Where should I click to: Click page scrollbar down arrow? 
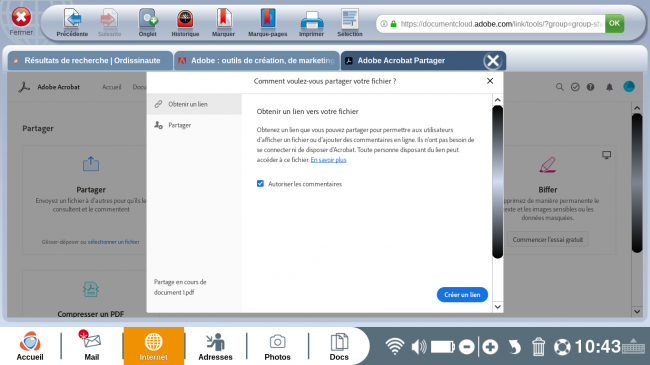(x=637, y=311)
